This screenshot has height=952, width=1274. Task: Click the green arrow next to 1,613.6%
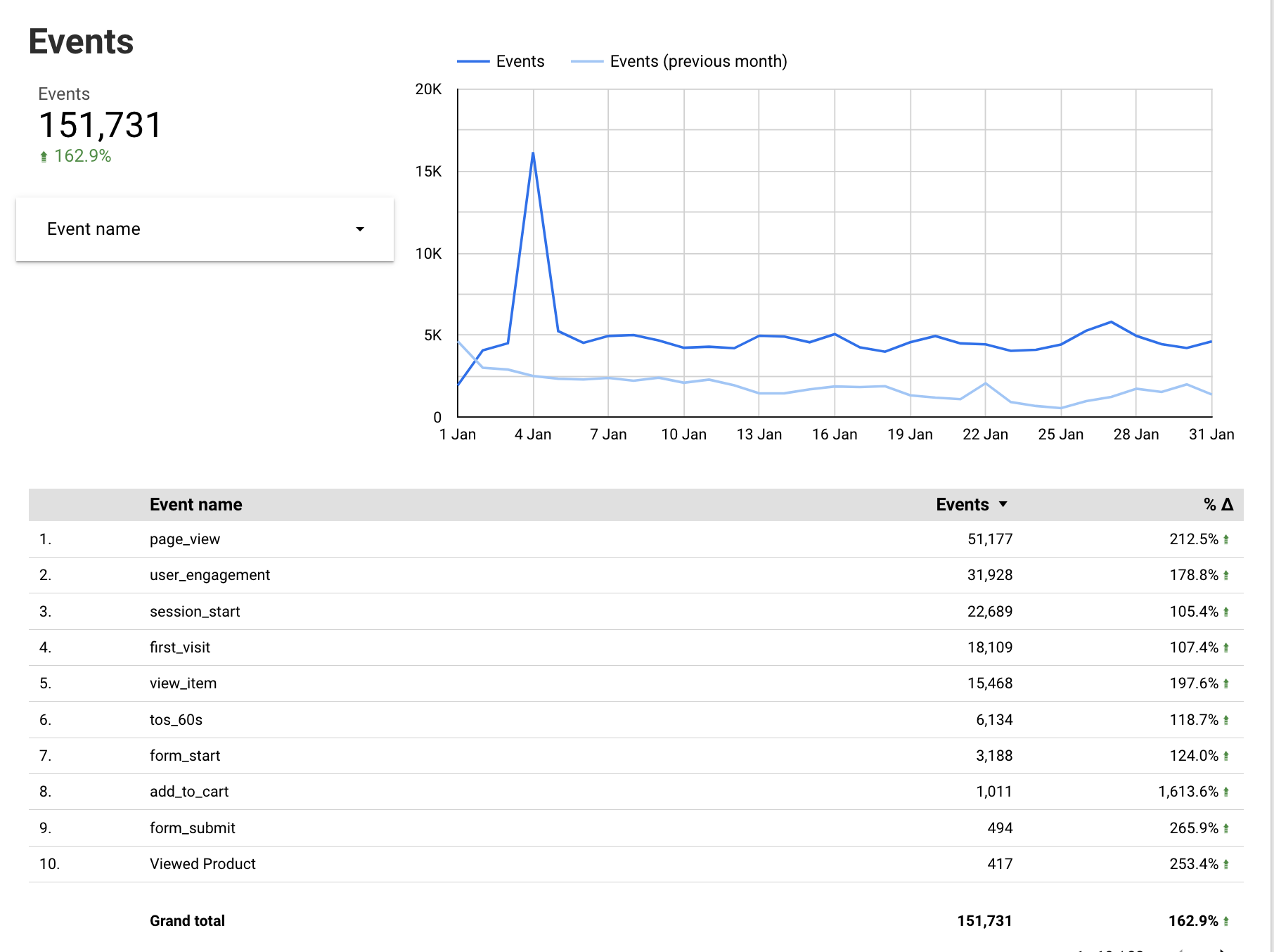(1226, 792)
